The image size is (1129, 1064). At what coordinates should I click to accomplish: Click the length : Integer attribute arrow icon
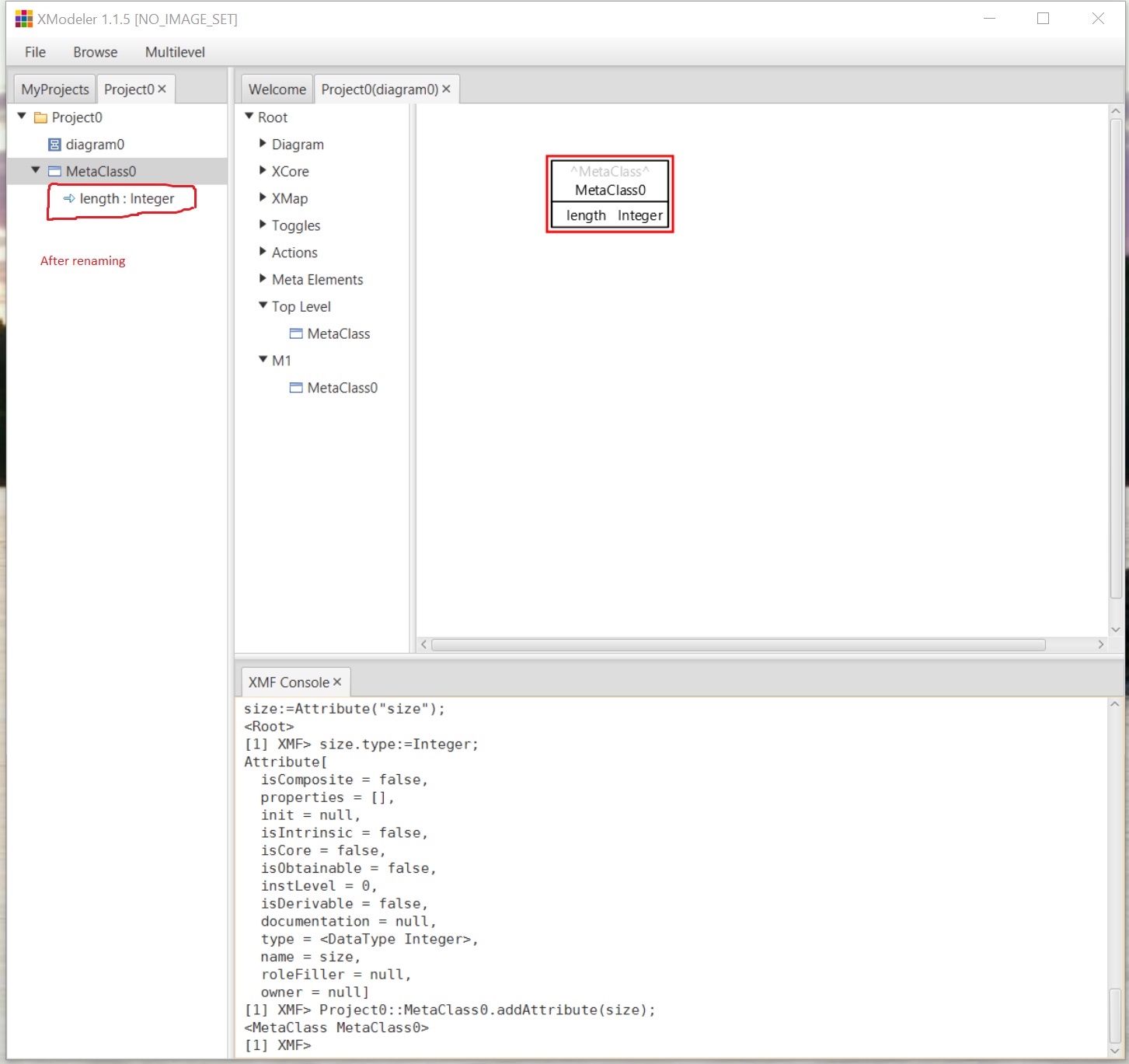[68, 199]
